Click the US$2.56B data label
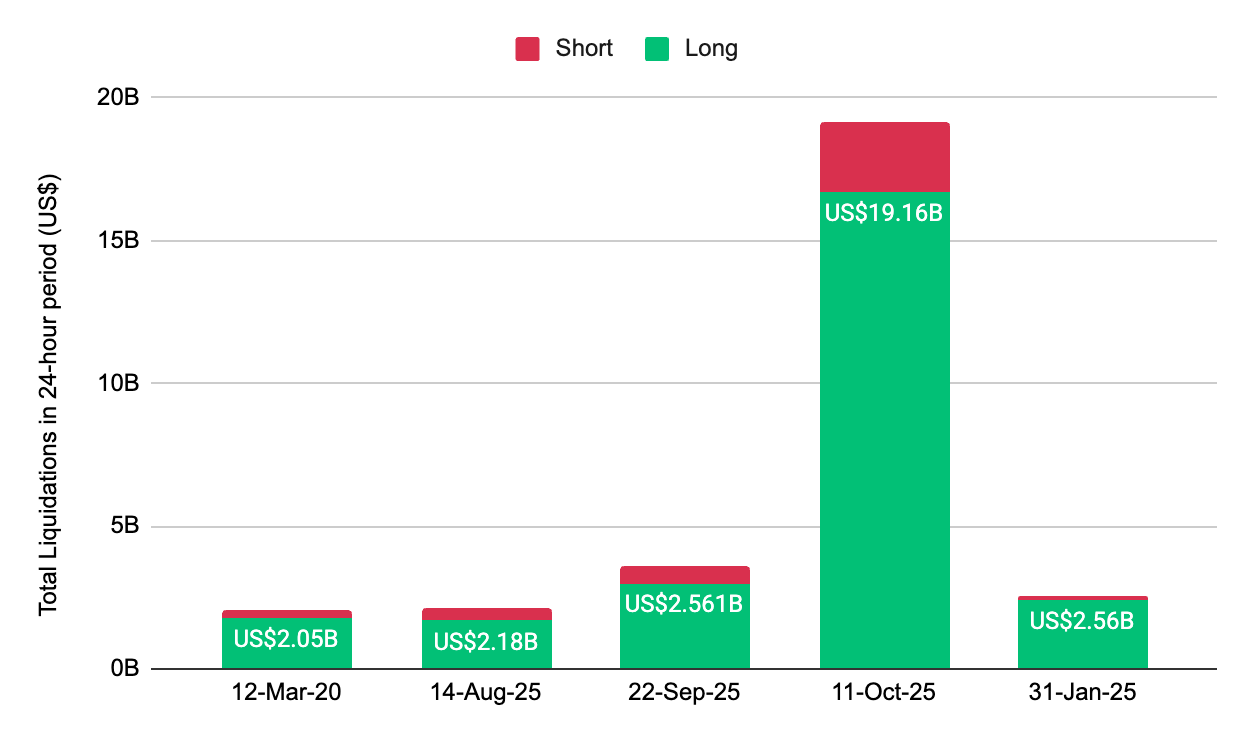This screenshot has width=1254, height=742. pyautogui.click(x=1082, y=621)
